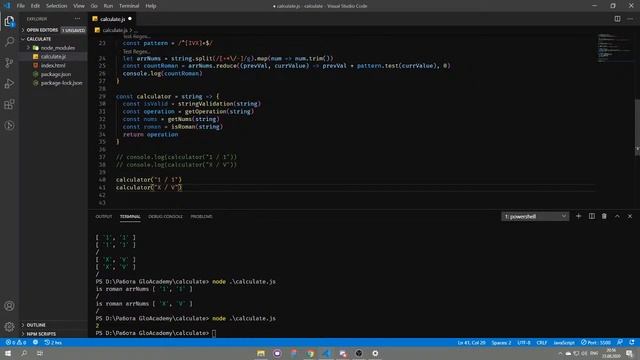Click the editor vertical scrollbar
This screenshot has height=360, width=640.
[x=637, y=127]
